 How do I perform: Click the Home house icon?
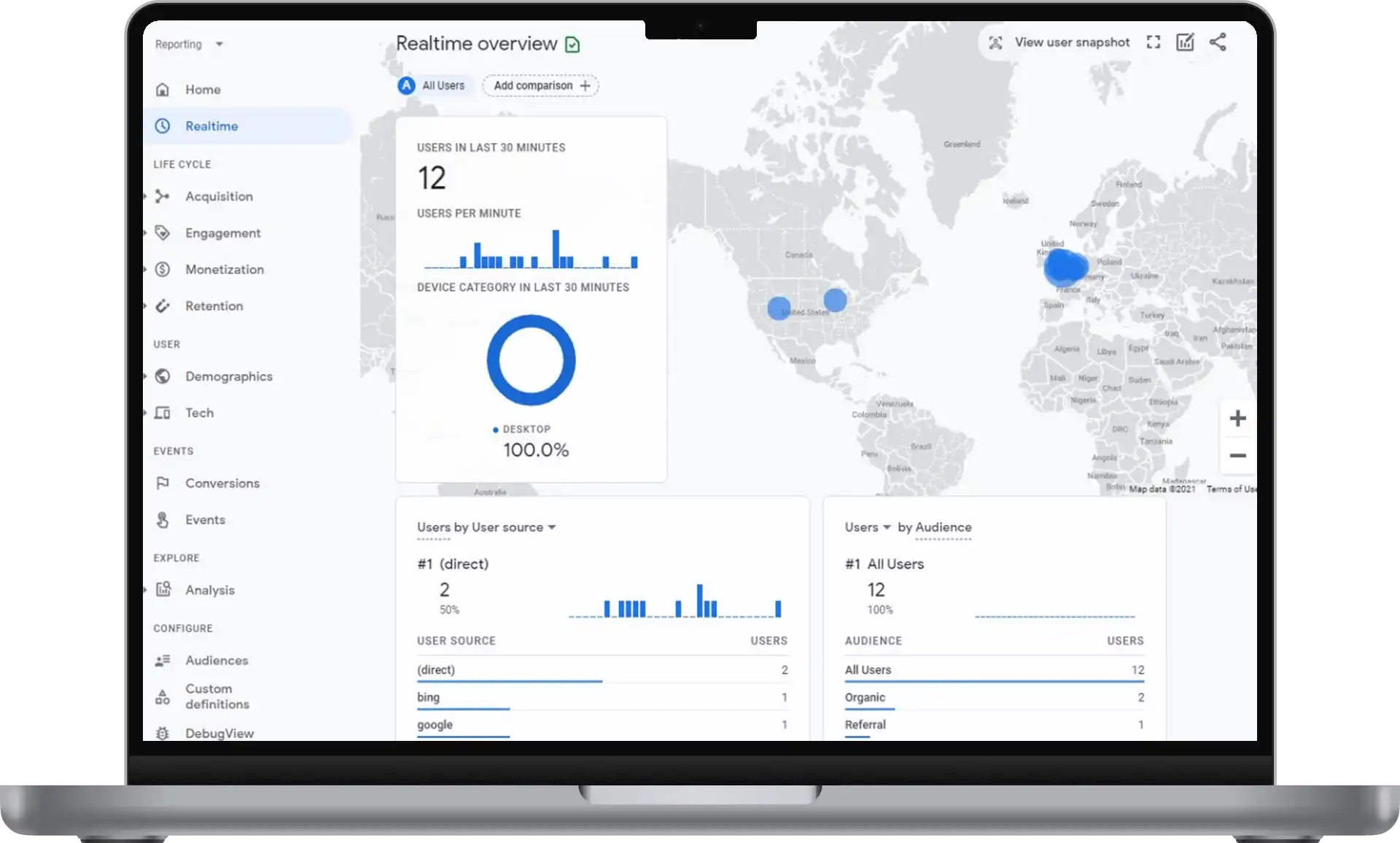point(163,90)
